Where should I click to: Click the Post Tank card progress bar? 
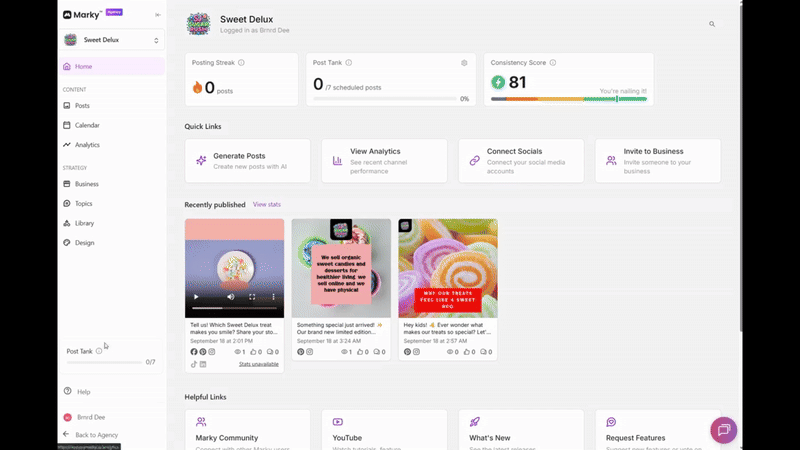click(385, 99)
